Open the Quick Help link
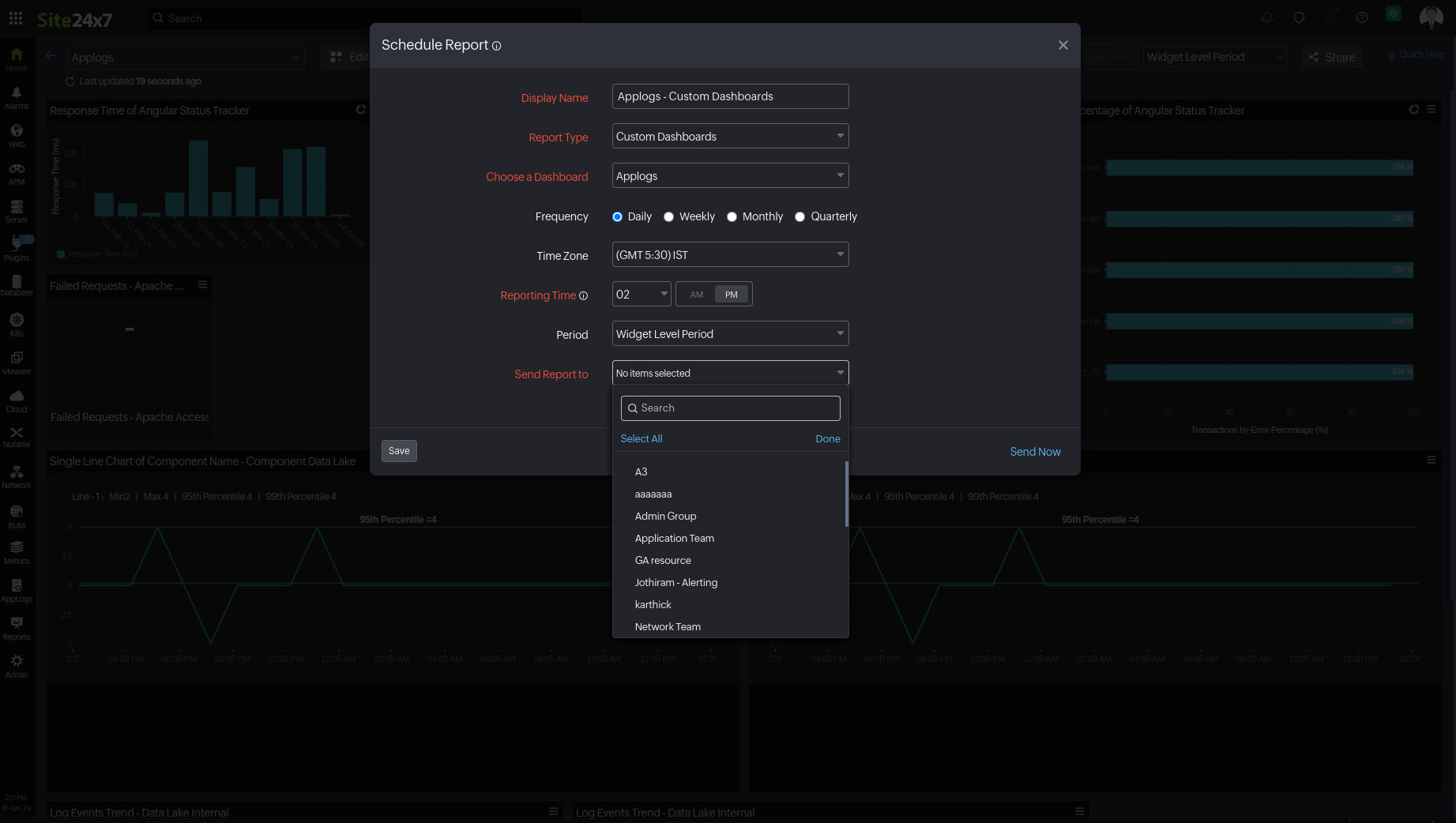The height and width of the screenshot is (823, 1456). [1416, 54]
